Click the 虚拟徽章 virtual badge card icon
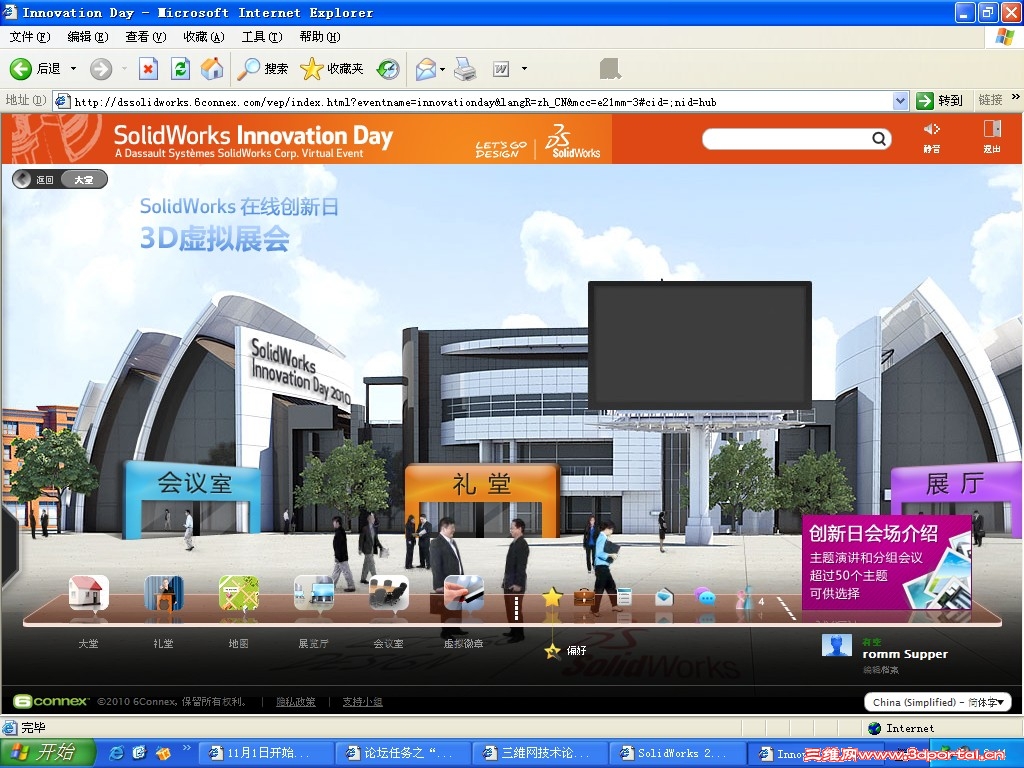 [x=464, y=593]
